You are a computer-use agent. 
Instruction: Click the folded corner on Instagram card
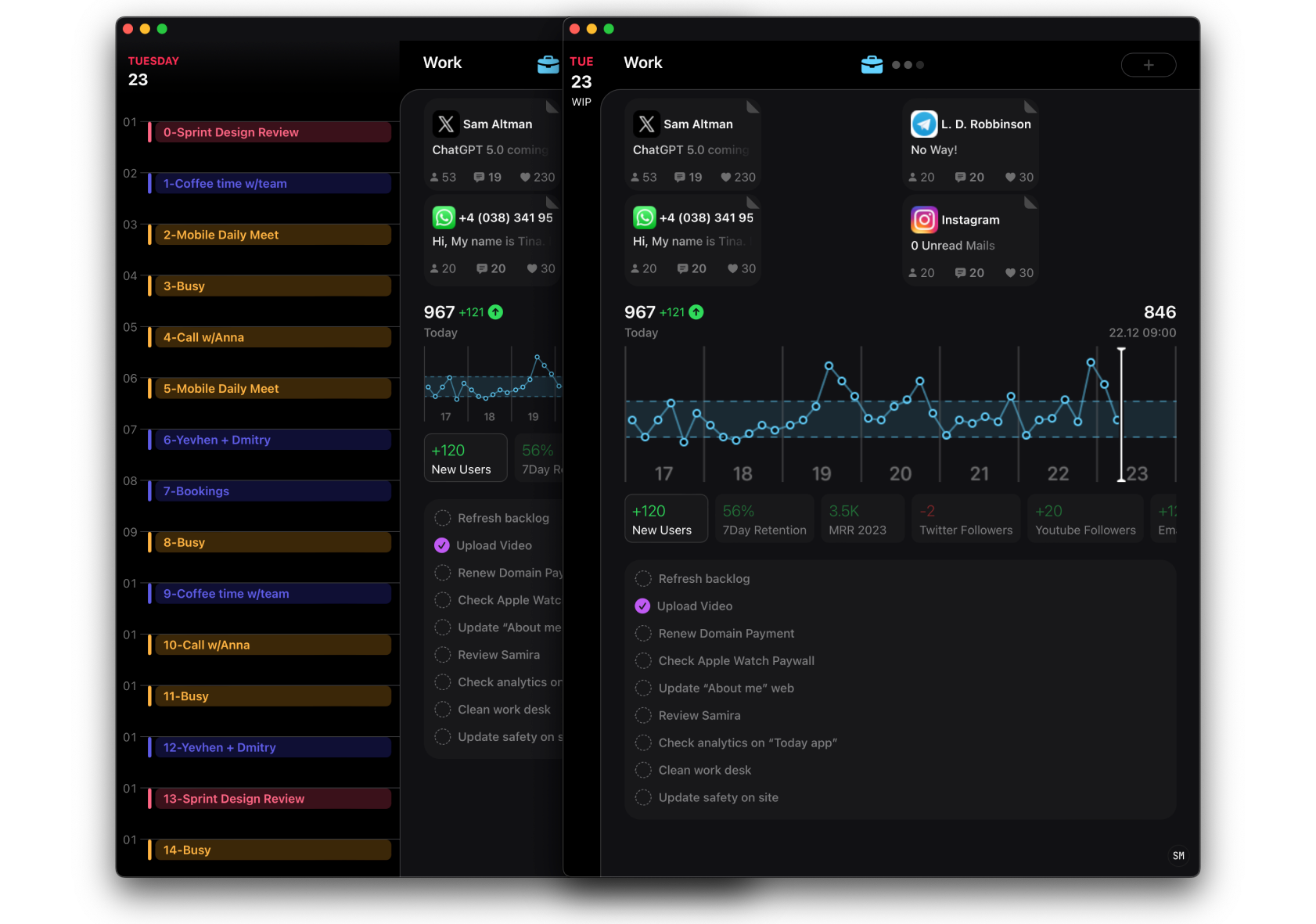1031,203
